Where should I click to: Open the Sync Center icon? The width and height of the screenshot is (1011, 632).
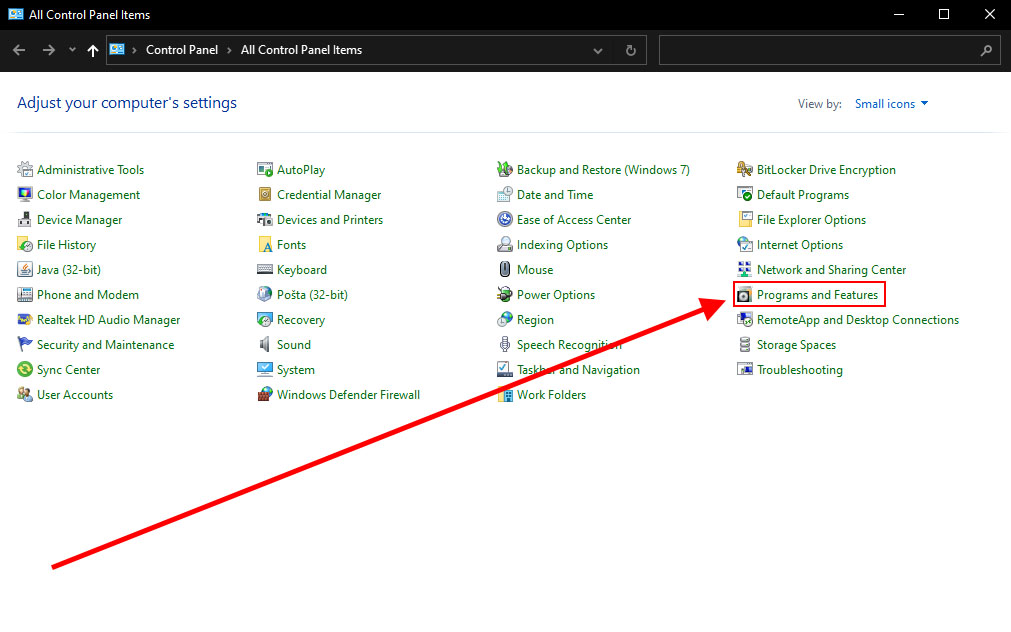[x=25, y=370]
